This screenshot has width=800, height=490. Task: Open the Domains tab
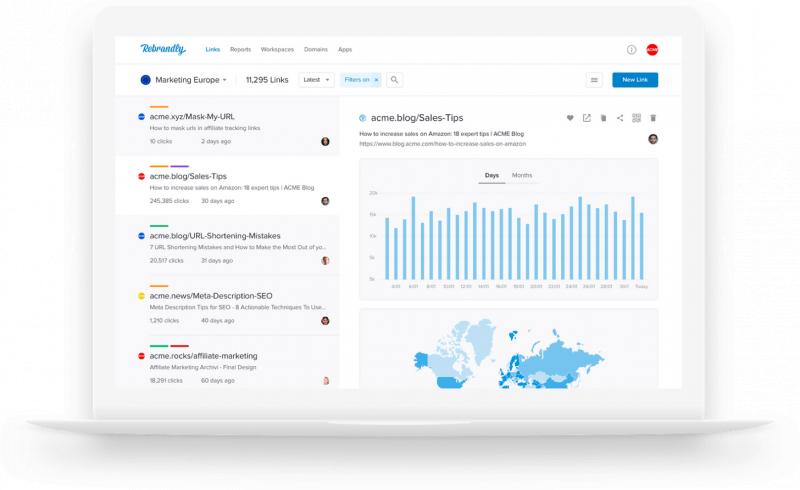316,50
